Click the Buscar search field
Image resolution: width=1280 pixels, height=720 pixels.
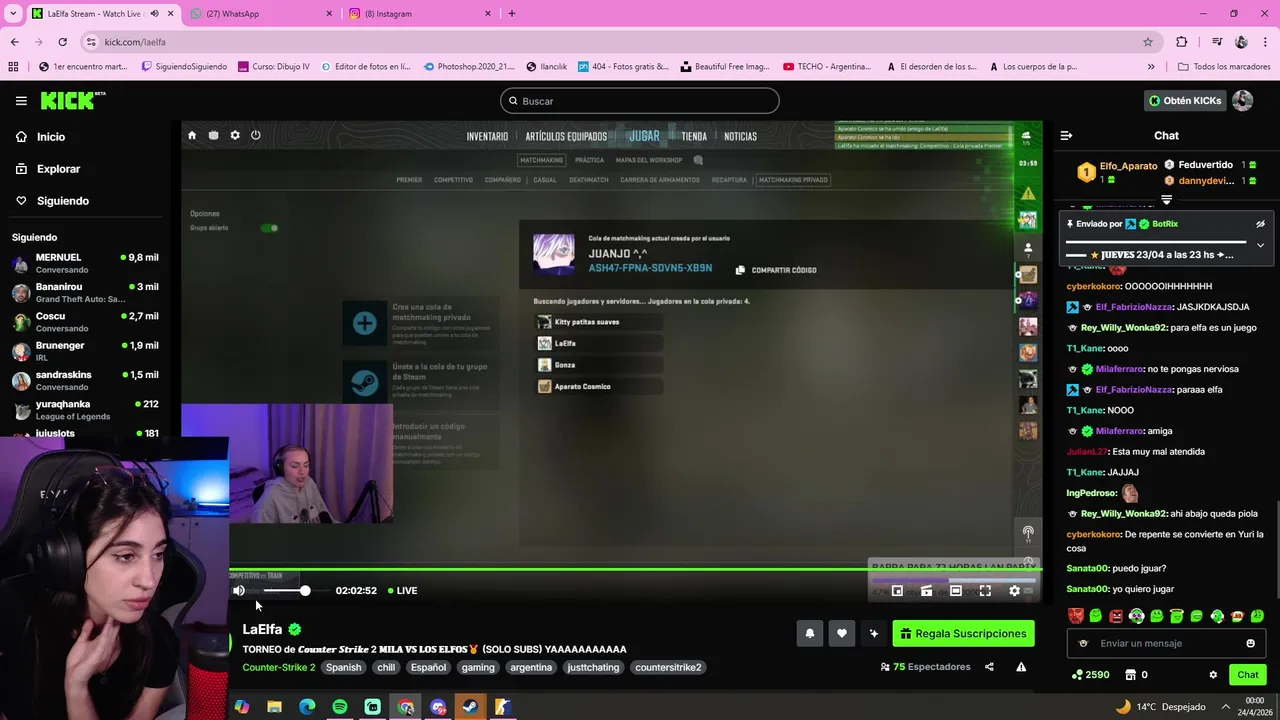click(x=640, y=101)
